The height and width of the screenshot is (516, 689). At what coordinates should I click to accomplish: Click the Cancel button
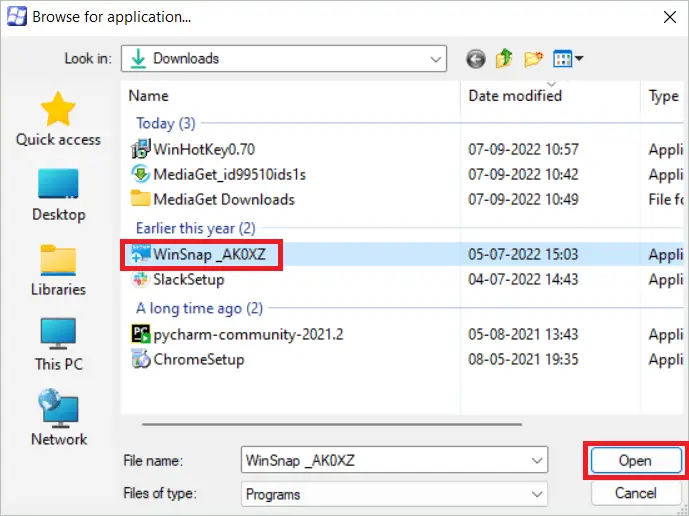coord(635,493)
